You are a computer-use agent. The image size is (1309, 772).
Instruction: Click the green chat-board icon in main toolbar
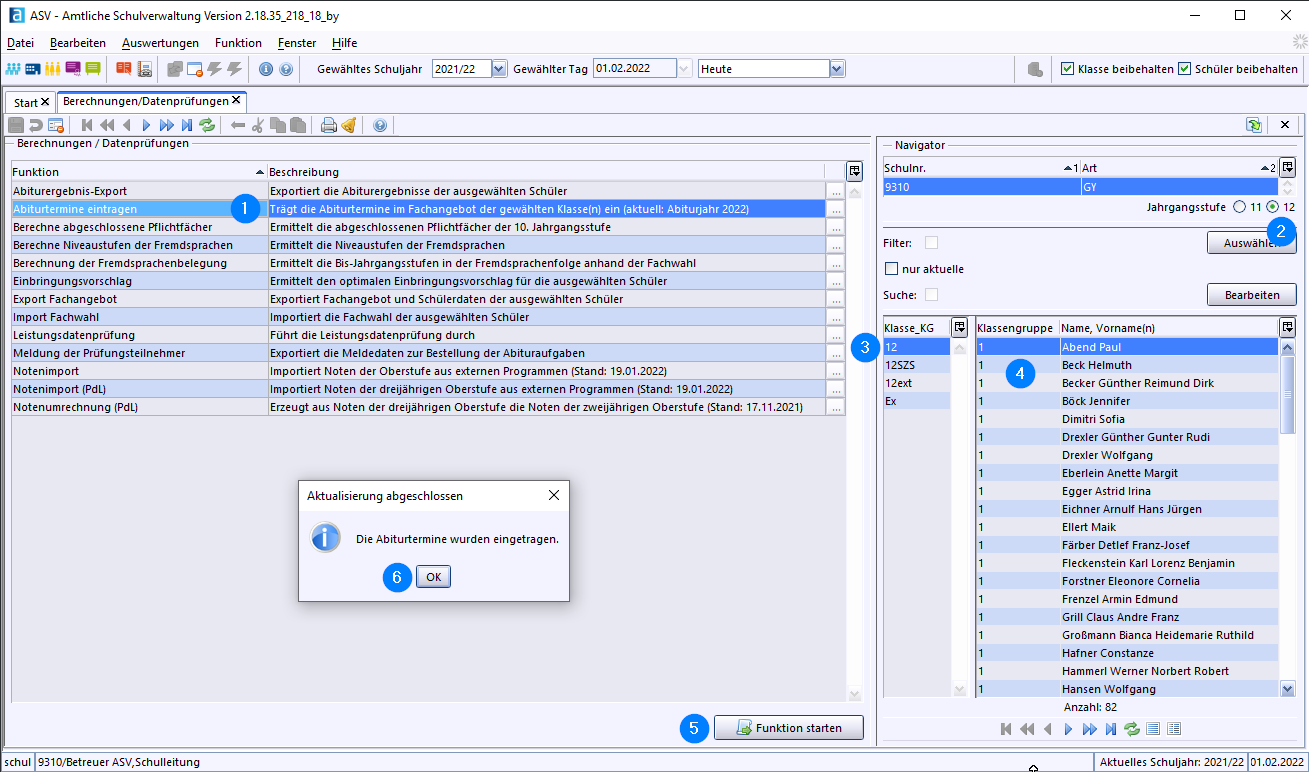pos(93,69)
